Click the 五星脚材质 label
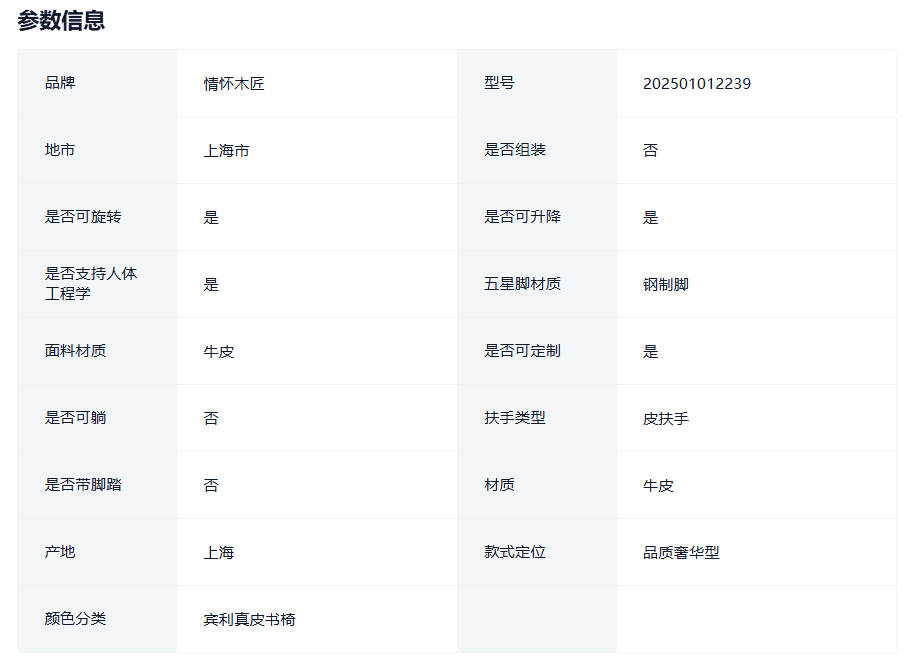 [522, 284]
